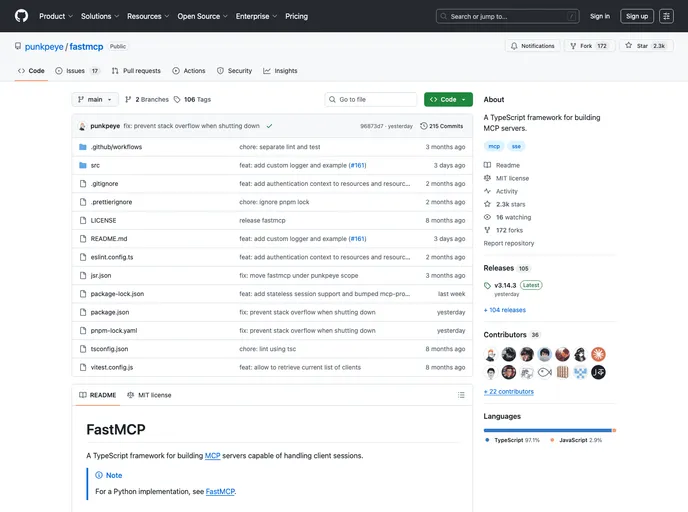View the 2.3k stars link
Viewport: 688px width, 512px height.
point(505,204)
